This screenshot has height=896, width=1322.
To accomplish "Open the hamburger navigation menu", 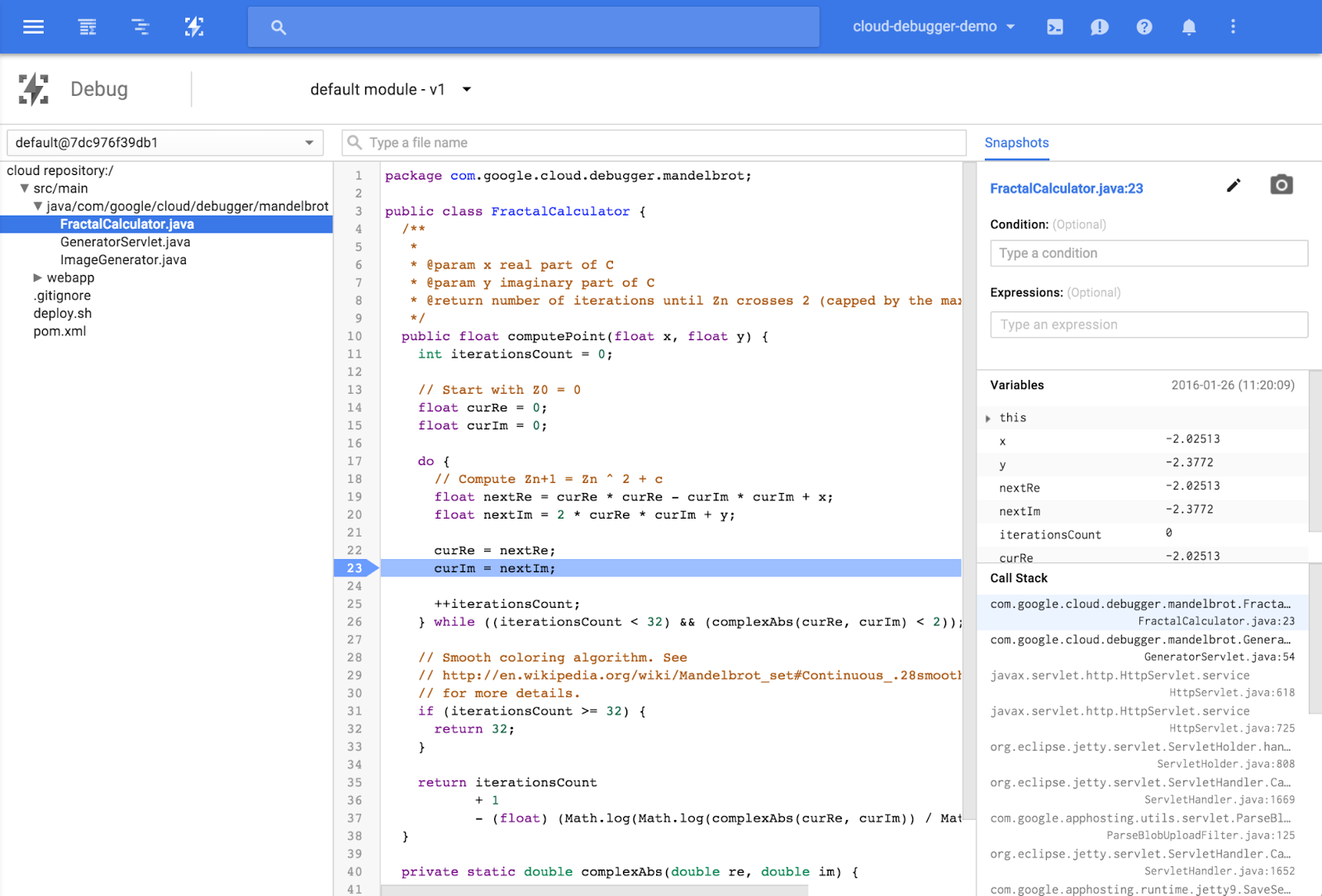I will pos(33,27).
